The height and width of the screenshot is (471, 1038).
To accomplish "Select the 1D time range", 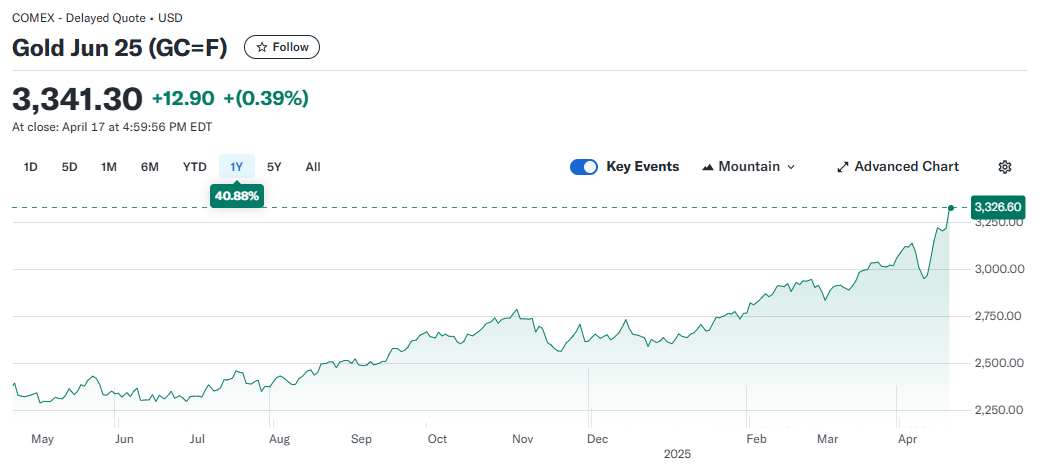I will [x=31, y=167].
